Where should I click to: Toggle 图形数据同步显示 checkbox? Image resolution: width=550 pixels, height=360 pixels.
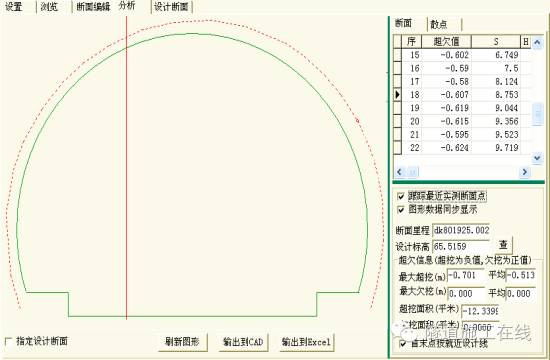(x=401, y=210)
